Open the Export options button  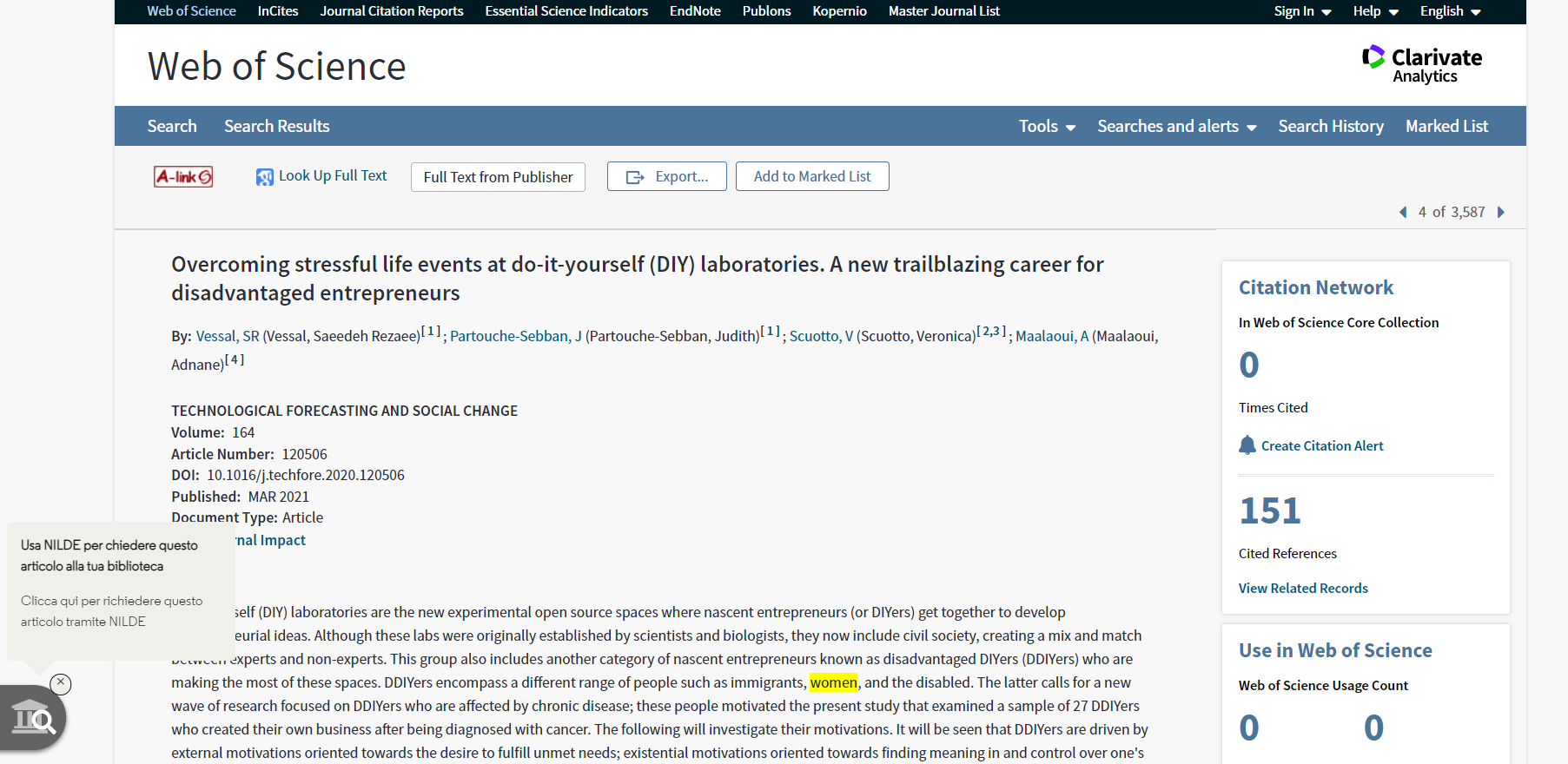(x=666, y=176)
